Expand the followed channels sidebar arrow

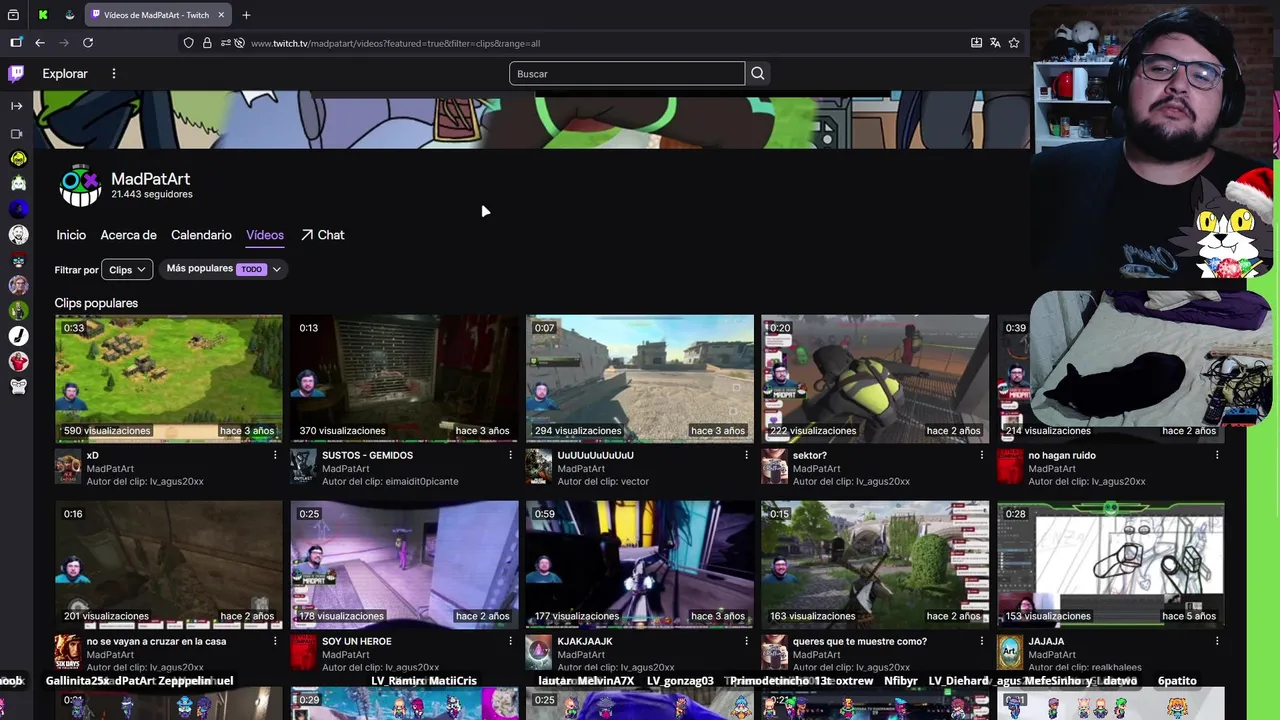[16, 105]
